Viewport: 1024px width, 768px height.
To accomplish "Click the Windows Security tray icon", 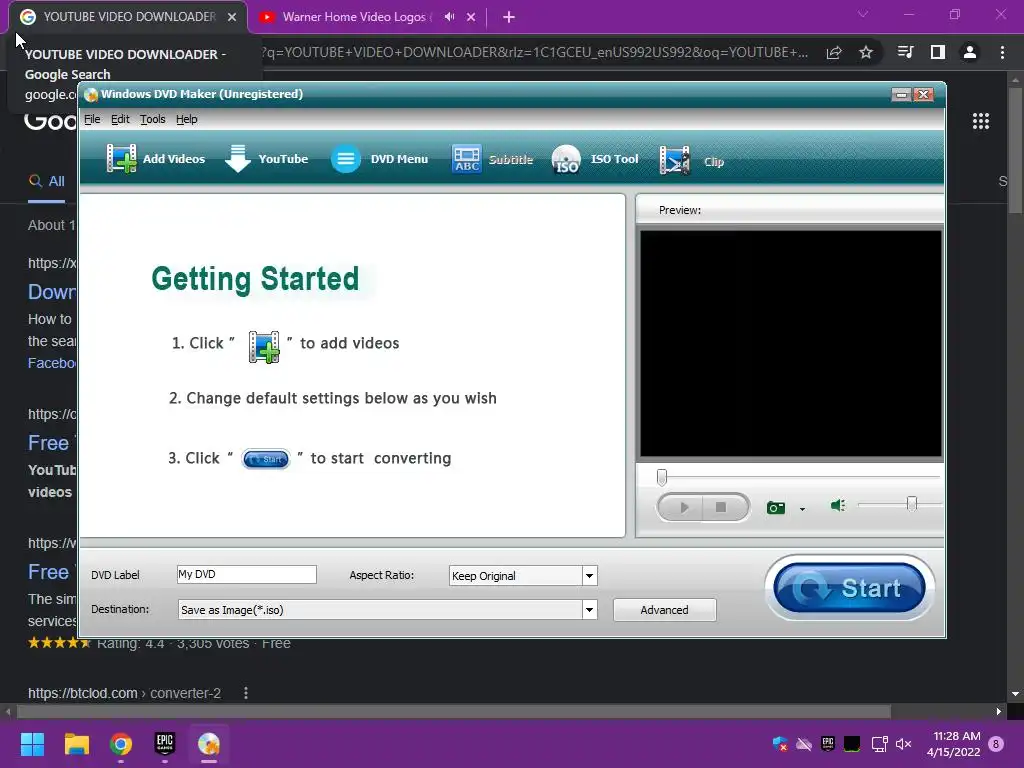I will (780, 744).
